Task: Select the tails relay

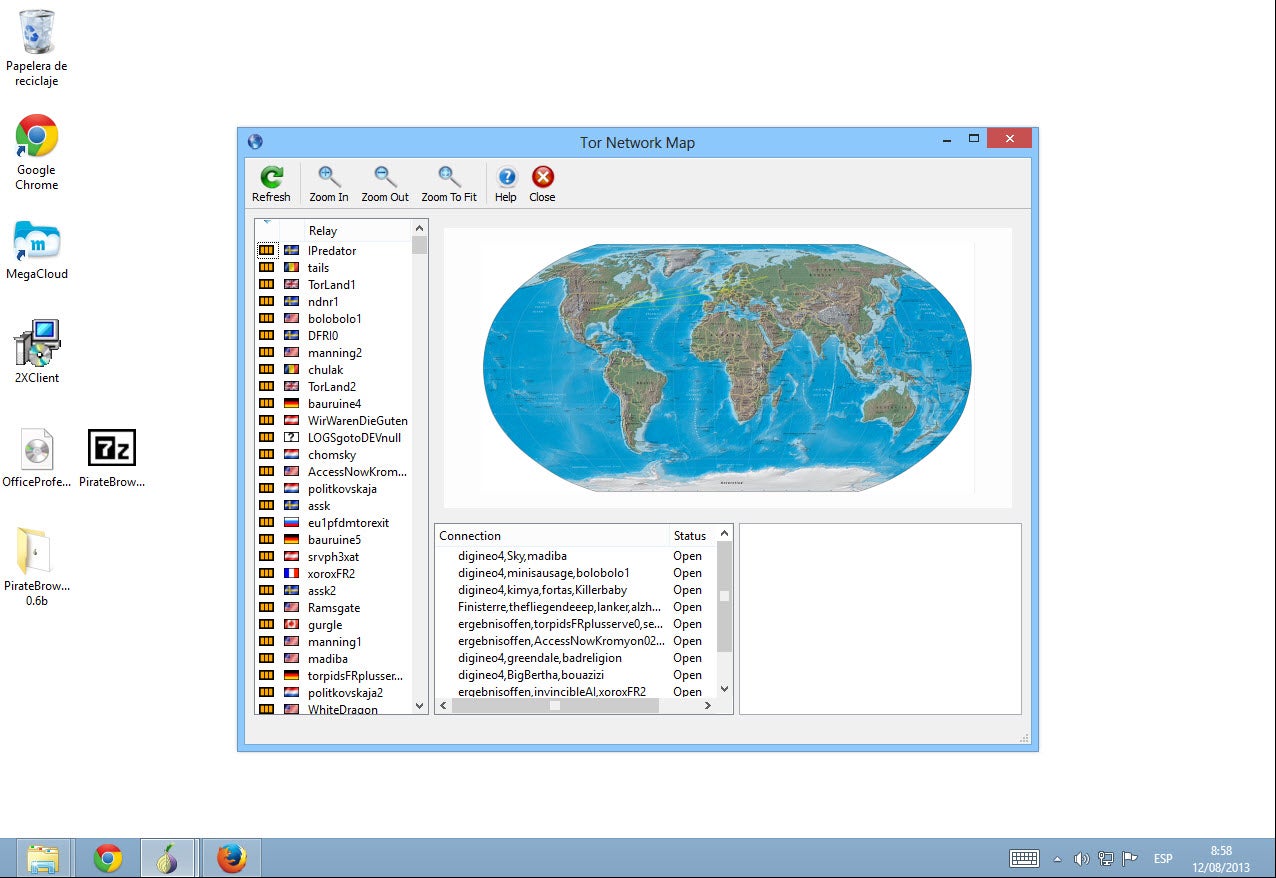Action: pos(318,268)
